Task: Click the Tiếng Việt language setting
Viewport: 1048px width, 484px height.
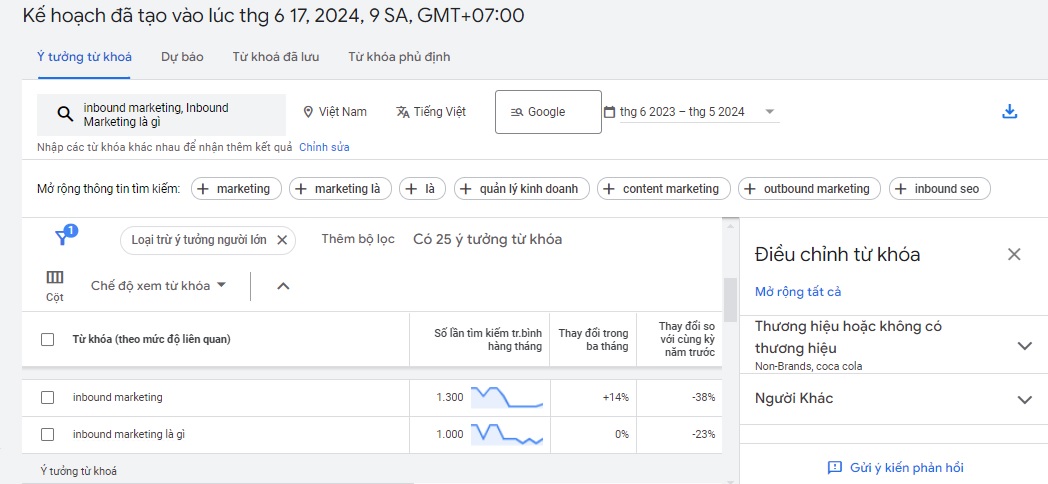Action: [431, 112]
